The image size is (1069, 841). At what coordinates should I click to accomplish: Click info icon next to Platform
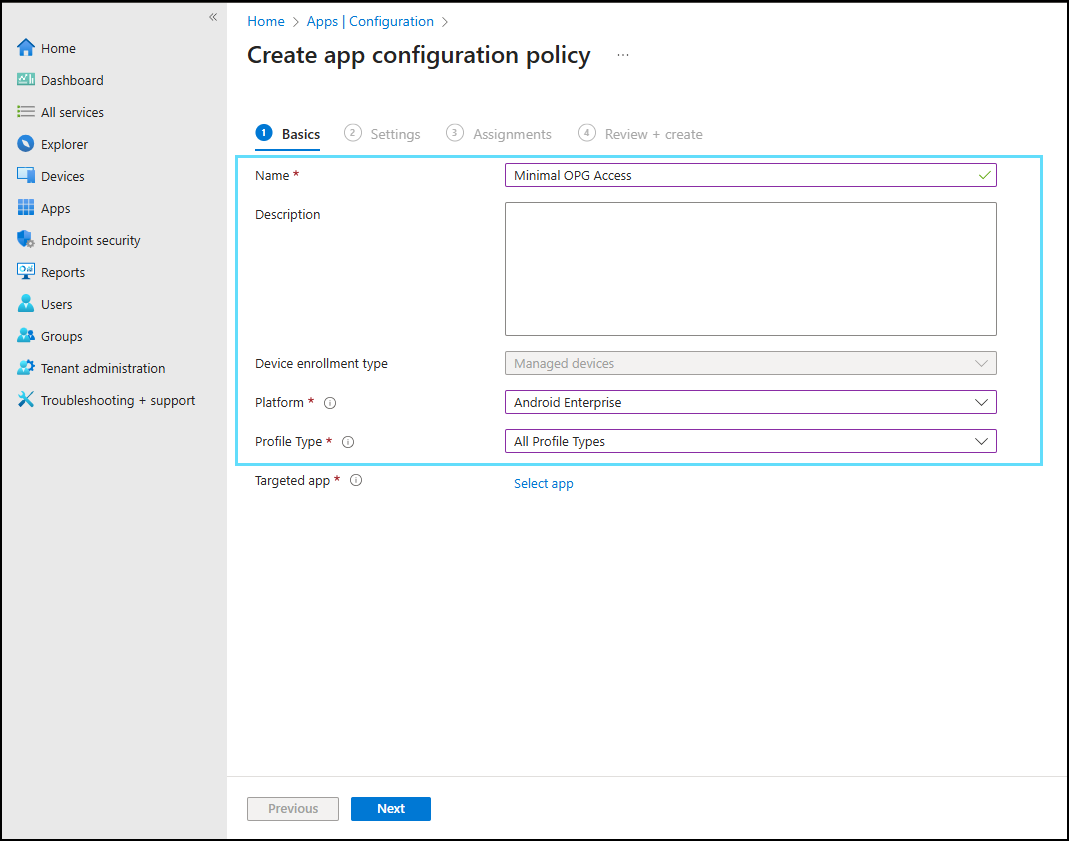coord(330,403)
